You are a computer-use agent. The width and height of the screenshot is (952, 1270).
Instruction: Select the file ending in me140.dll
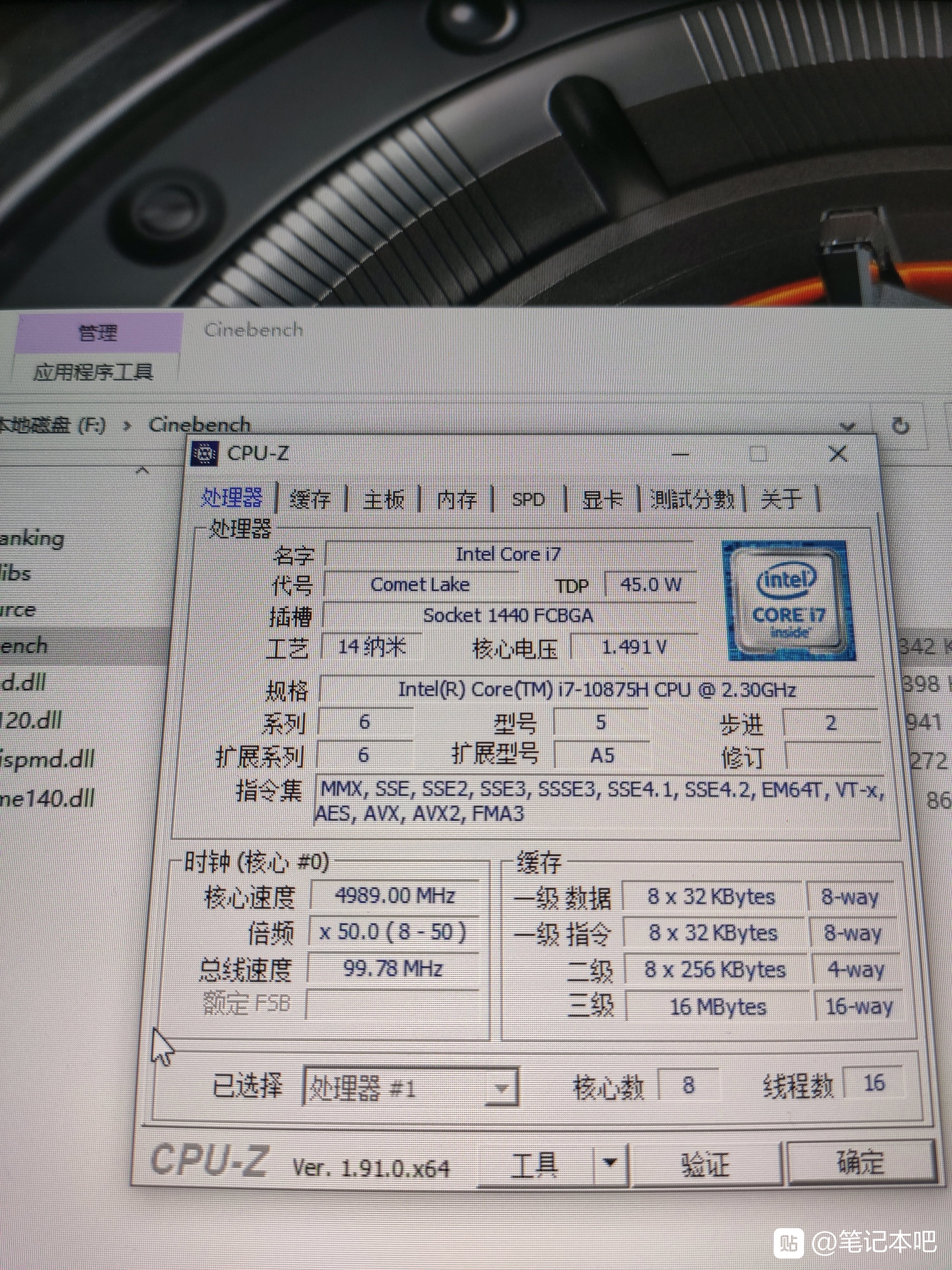click(x=47, y=798)
